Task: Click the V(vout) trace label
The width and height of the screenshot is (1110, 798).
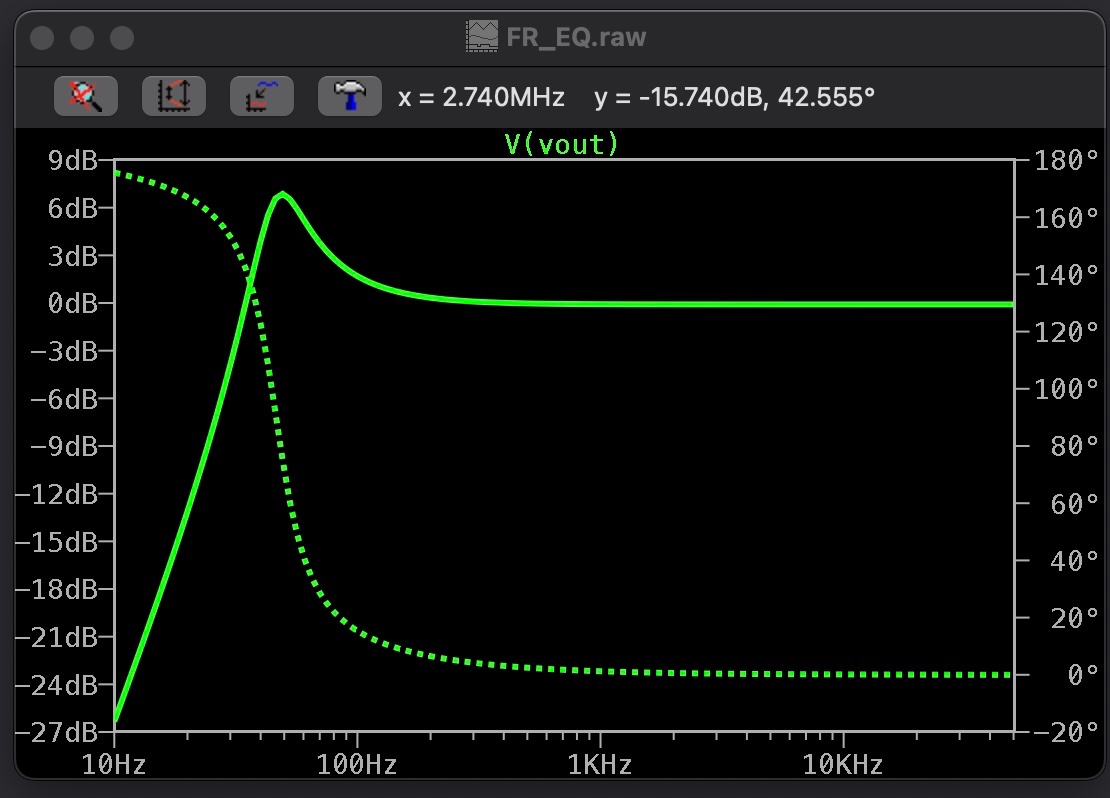Action: coord(561,144)
